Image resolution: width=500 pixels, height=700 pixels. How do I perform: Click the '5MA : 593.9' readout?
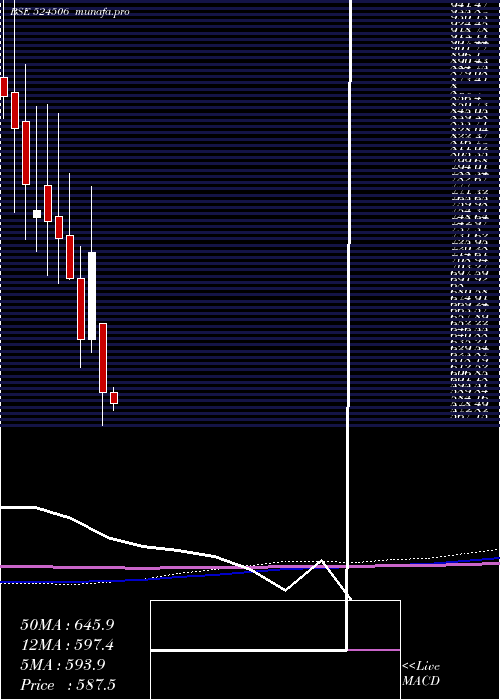coord(62,665)
